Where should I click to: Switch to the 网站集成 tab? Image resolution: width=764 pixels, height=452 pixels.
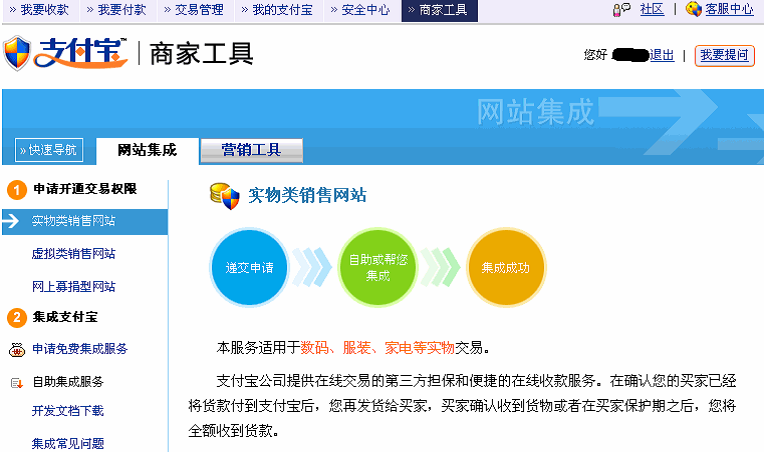pos(147,150)
